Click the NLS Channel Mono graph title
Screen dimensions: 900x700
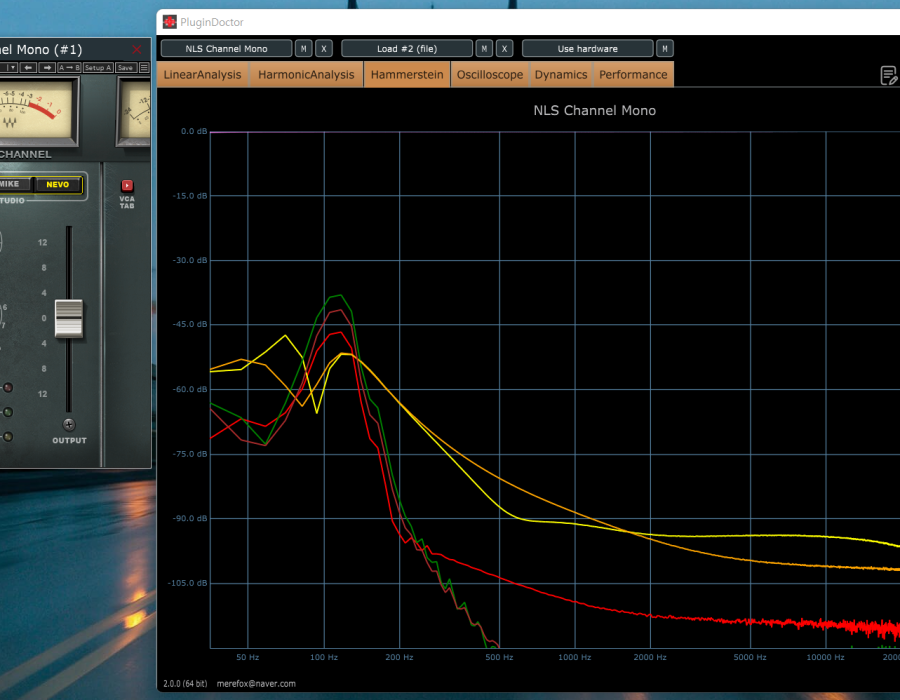(595, 111)
